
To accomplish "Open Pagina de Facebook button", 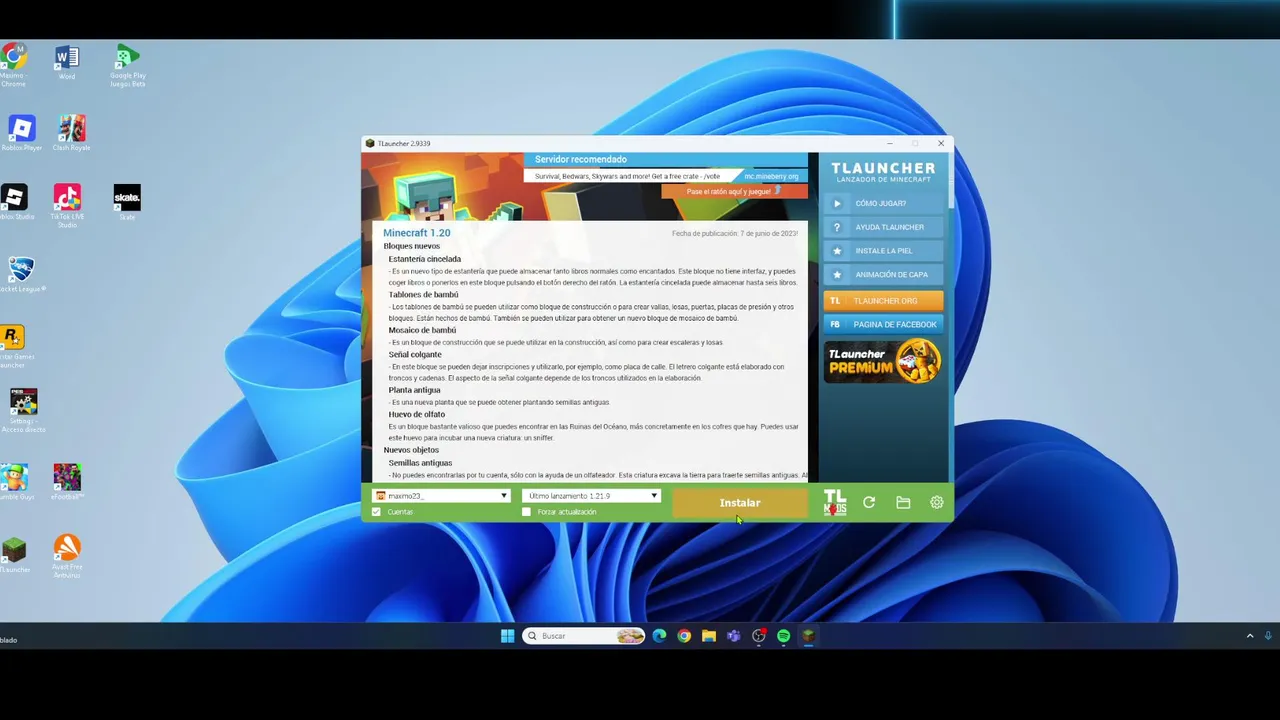I will tap(884, 324).
